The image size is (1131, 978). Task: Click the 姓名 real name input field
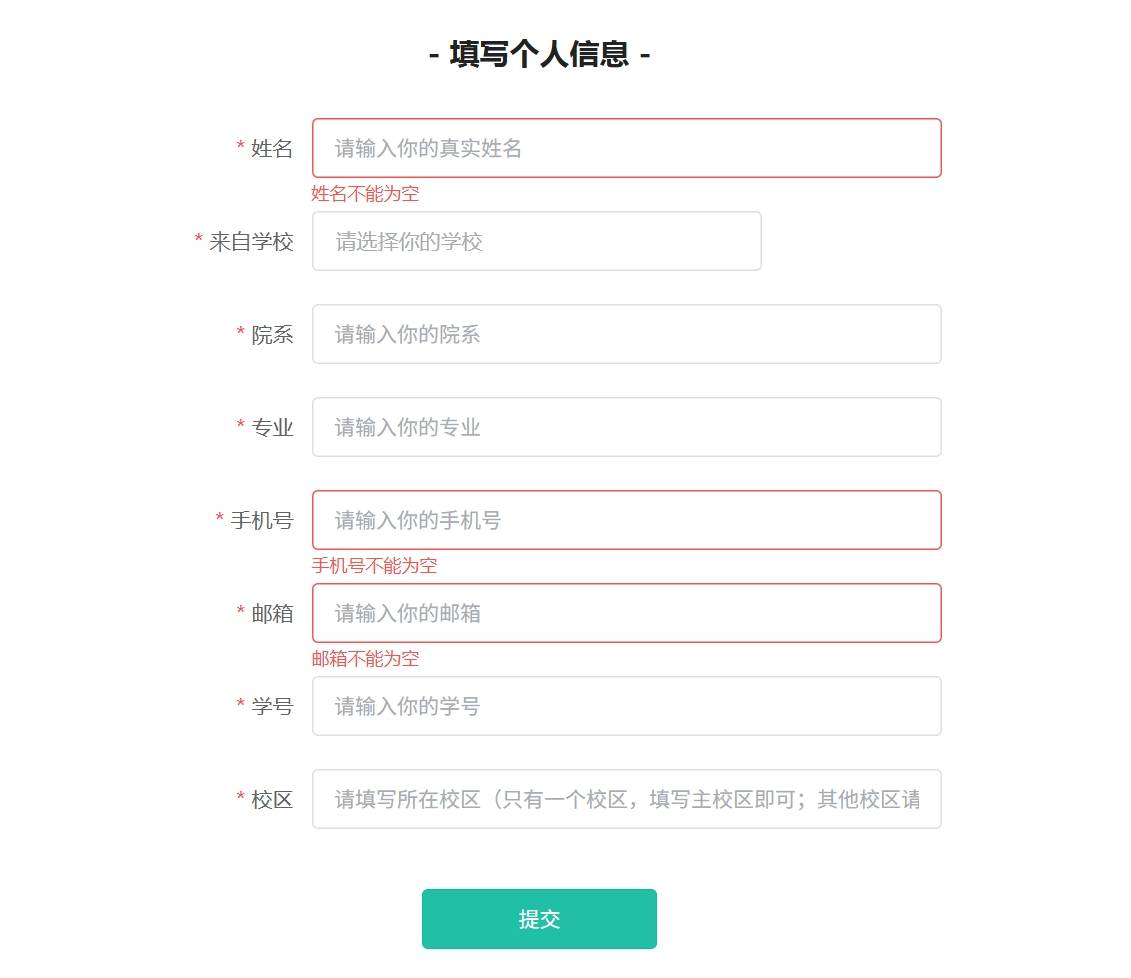[626, 148]
